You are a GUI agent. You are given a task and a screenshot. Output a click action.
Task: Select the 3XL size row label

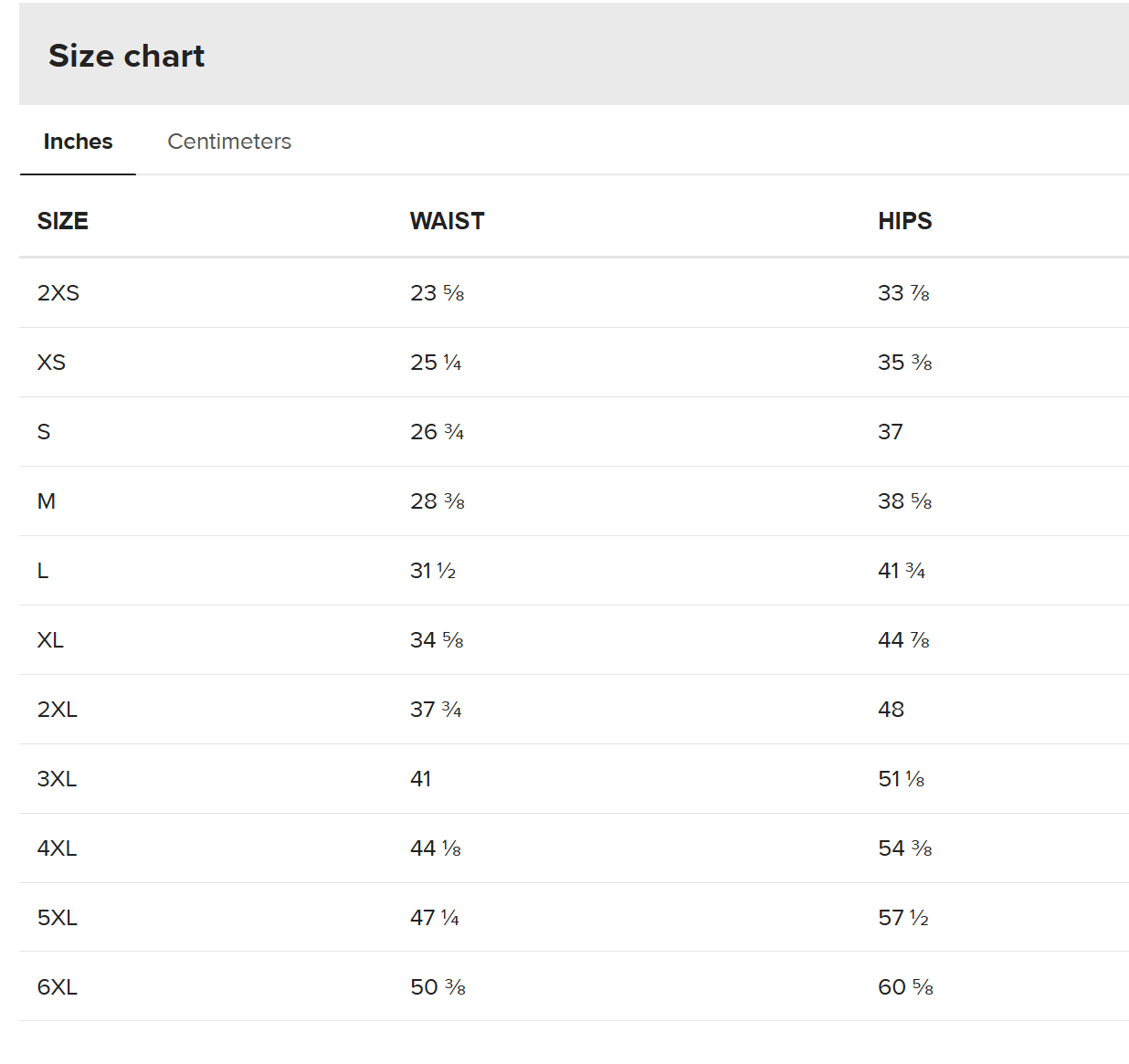[57, 779]
